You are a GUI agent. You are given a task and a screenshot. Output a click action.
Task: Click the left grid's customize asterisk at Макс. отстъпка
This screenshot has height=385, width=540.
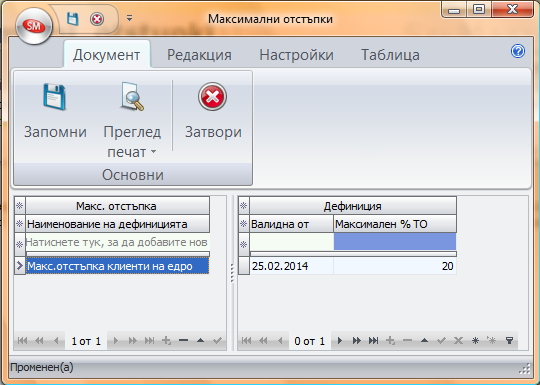(x=20, y=206)
